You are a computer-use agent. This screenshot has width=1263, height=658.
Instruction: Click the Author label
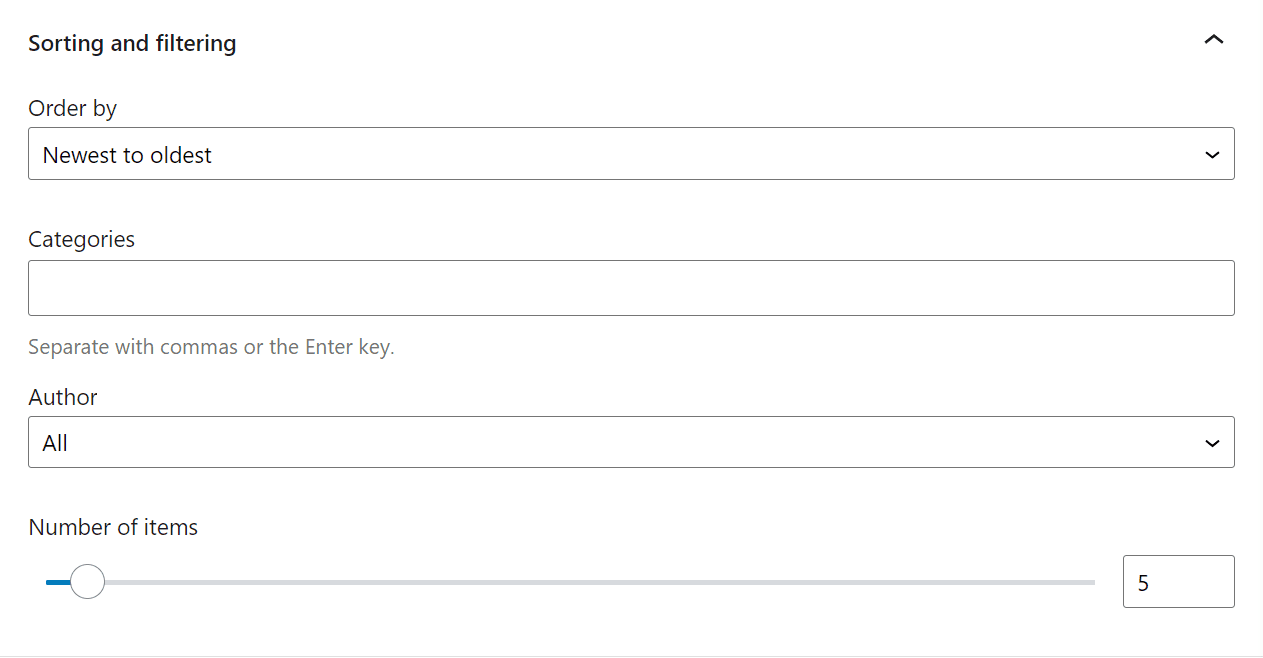pos(62,397)
